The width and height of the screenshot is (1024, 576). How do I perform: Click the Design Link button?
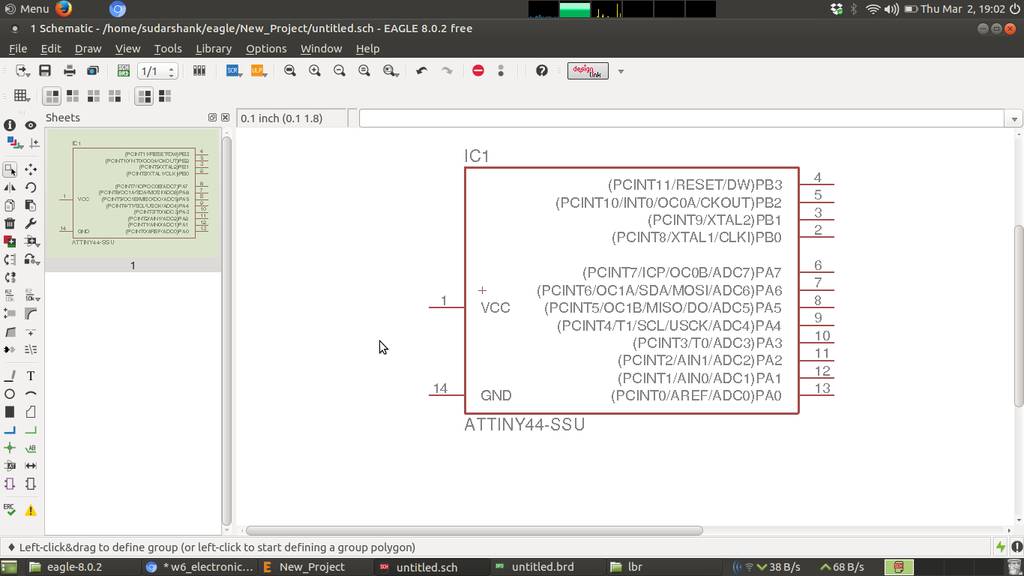pos(588,71)
